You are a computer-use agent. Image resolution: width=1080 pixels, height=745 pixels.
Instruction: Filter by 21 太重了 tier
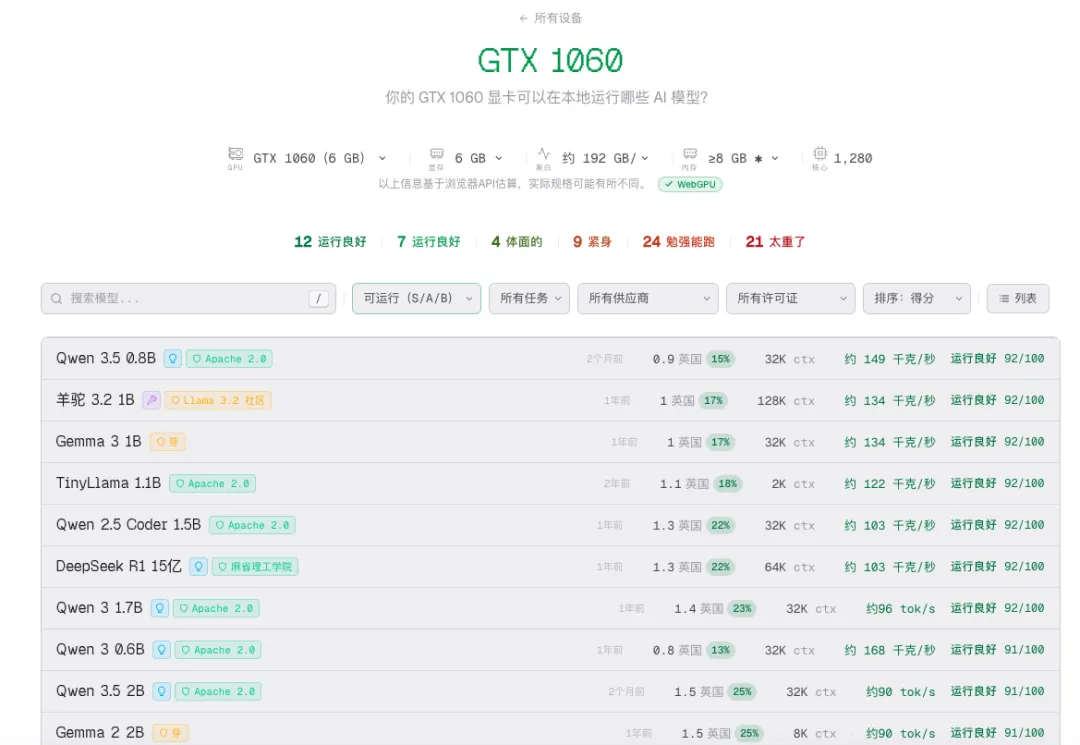click(x=776, y=242)
